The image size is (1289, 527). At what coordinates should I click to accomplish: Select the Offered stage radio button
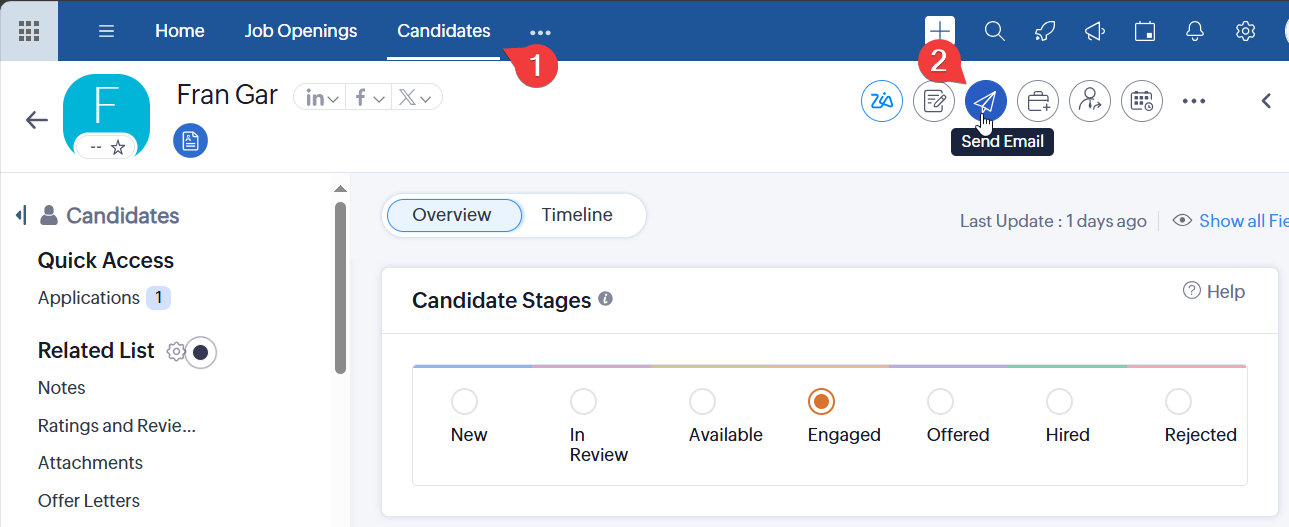[x=940, y=402]
